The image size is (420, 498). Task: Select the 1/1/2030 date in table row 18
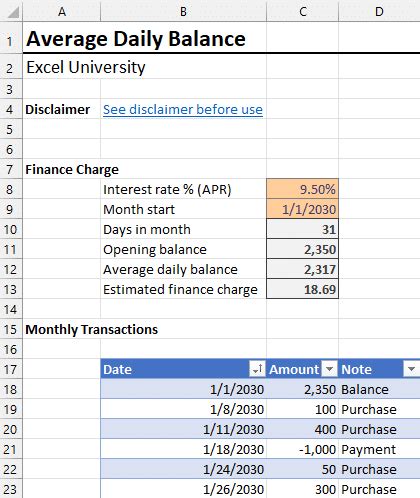183,389
